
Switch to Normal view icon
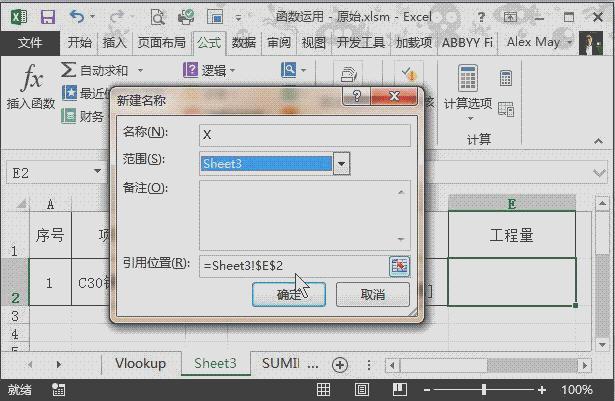click(x=324, y=389)
